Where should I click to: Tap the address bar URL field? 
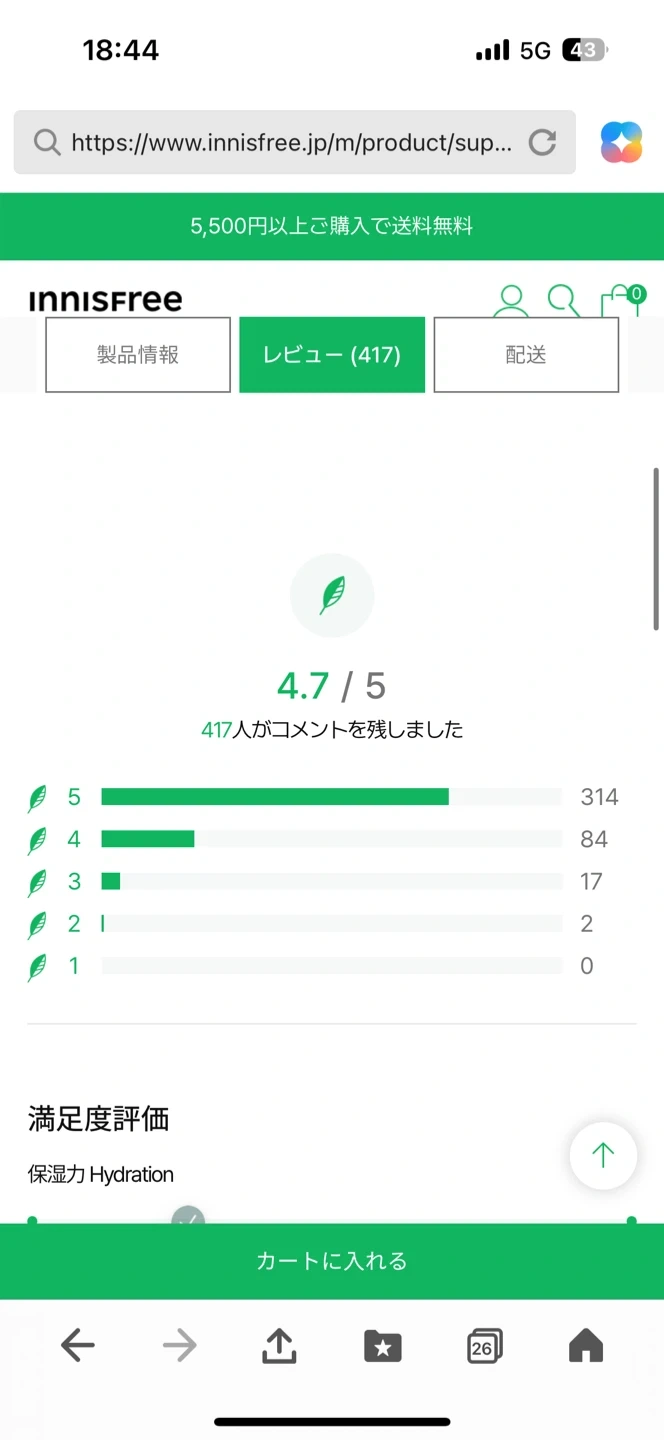point(290,143)
